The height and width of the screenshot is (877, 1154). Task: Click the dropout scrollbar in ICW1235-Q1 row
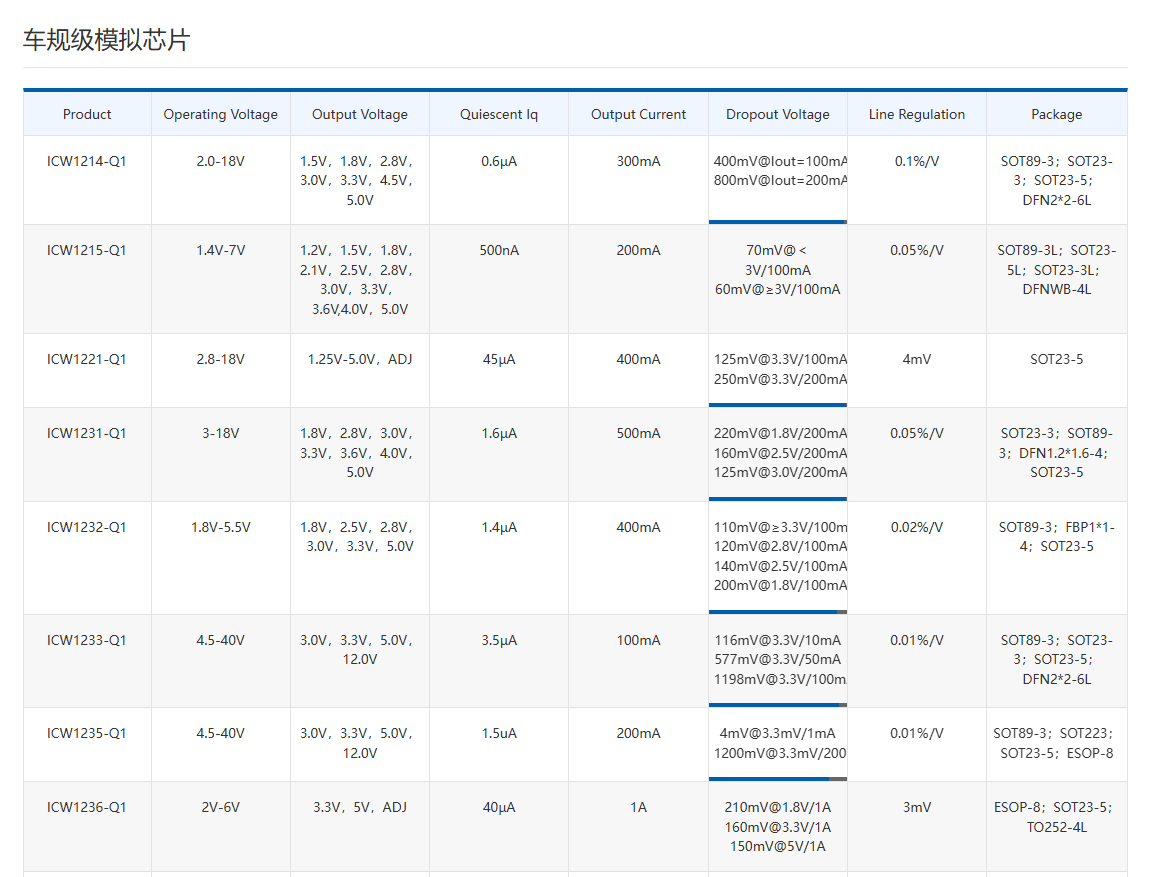pyautogui.click(x=768, y=778)
